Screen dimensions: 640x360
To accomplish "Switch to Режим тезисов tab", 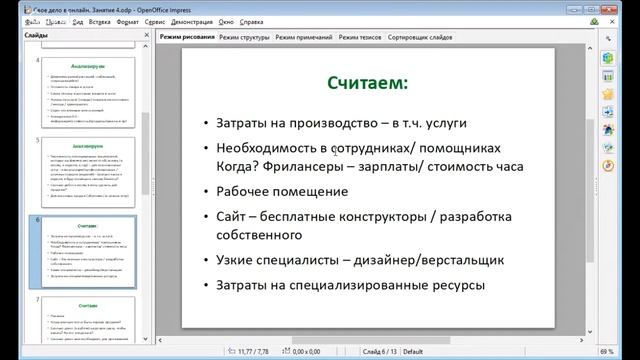I will (x=360, y=37).
